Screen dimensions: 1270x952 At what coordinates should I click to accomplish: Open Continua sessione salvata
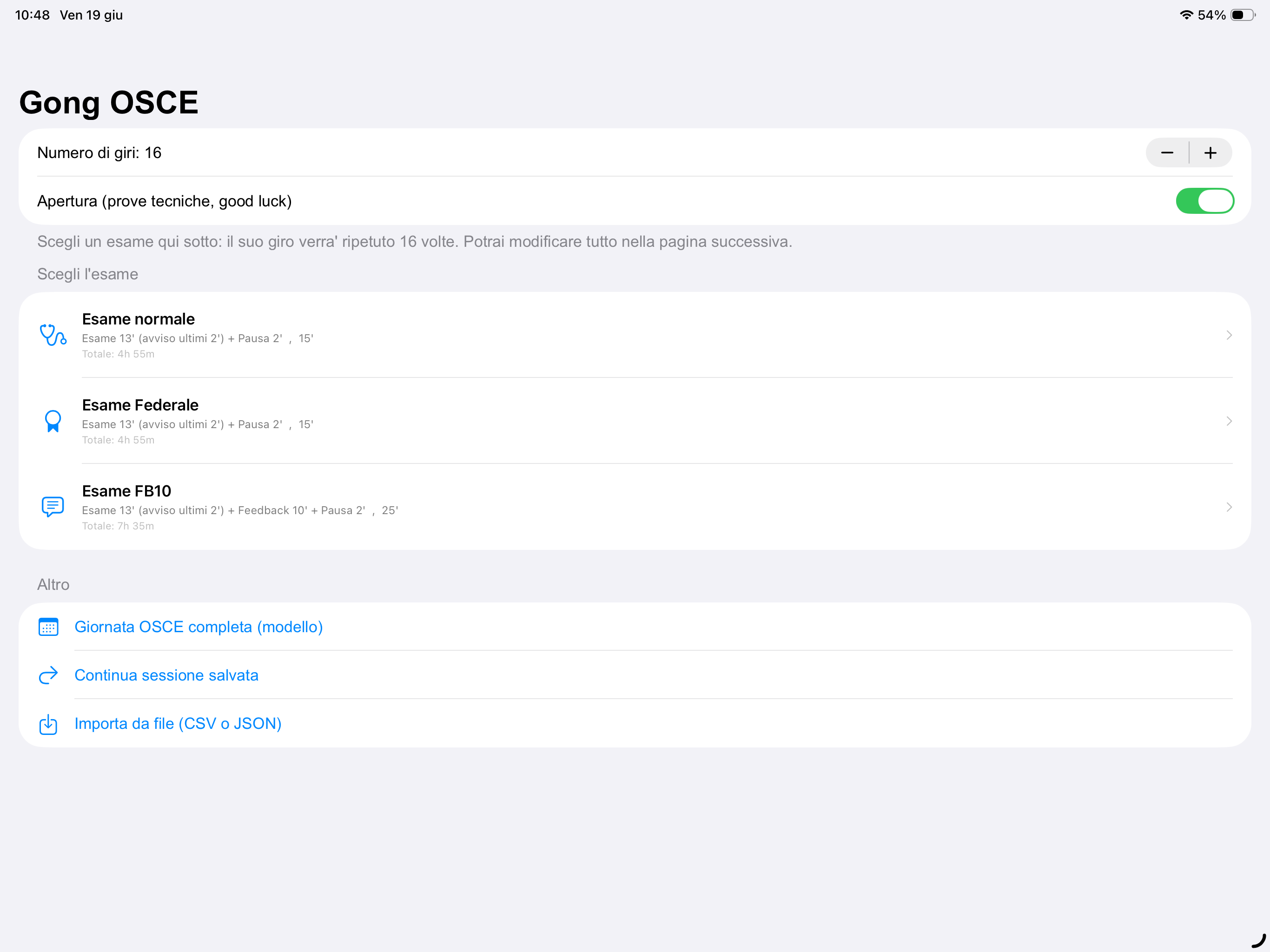click(166, 674)
